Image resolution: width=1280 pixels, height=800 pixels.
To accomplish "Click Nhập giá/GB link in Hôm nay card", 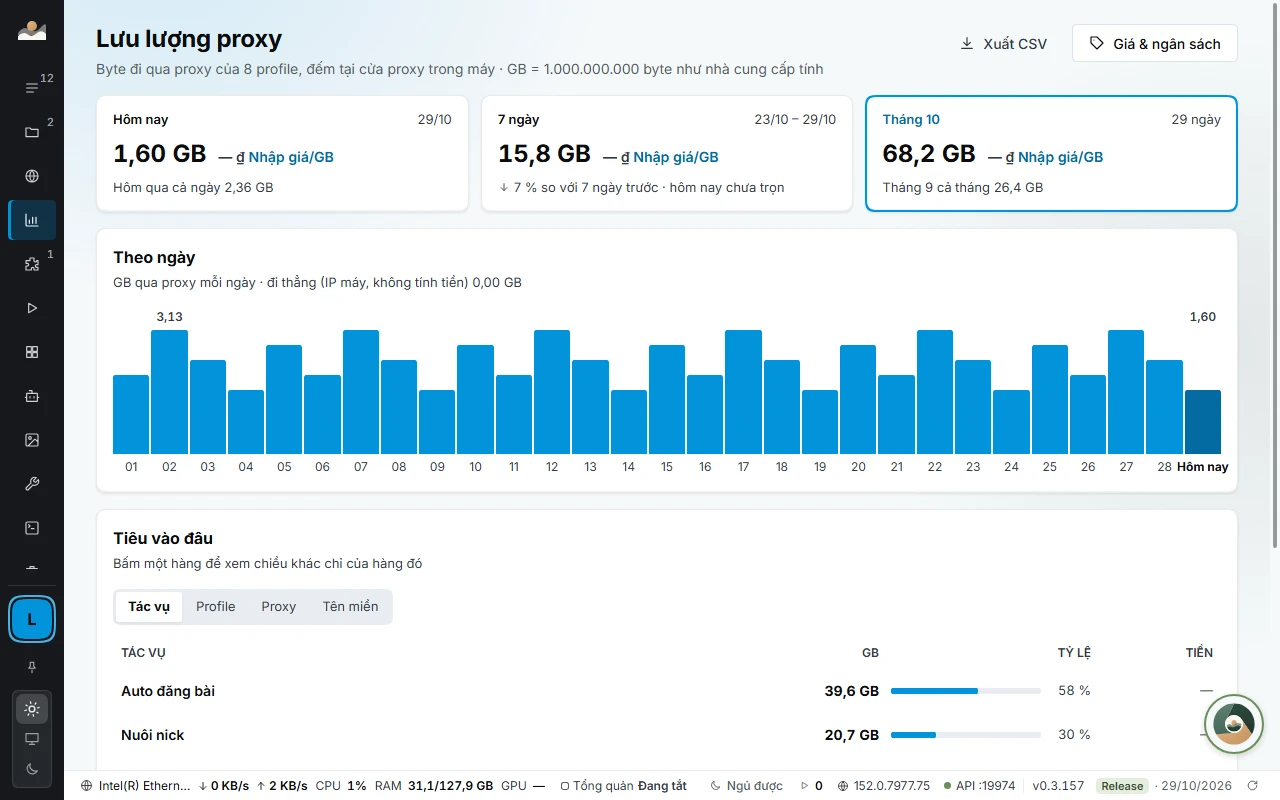I will coord(291,157).
